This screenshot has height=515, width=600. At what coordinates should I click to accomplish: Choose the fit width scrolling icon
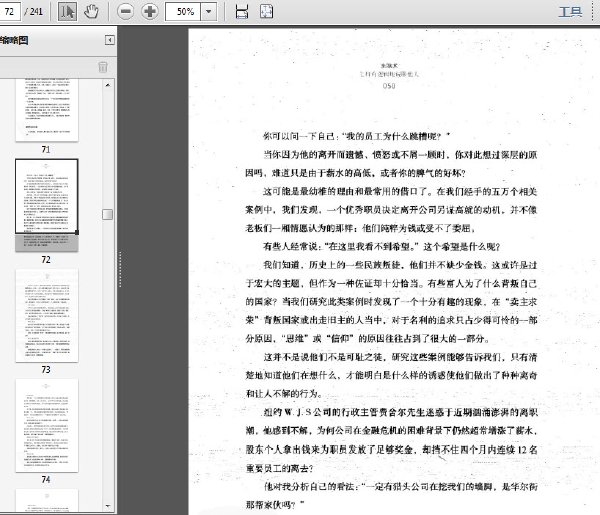click(242, 11)
